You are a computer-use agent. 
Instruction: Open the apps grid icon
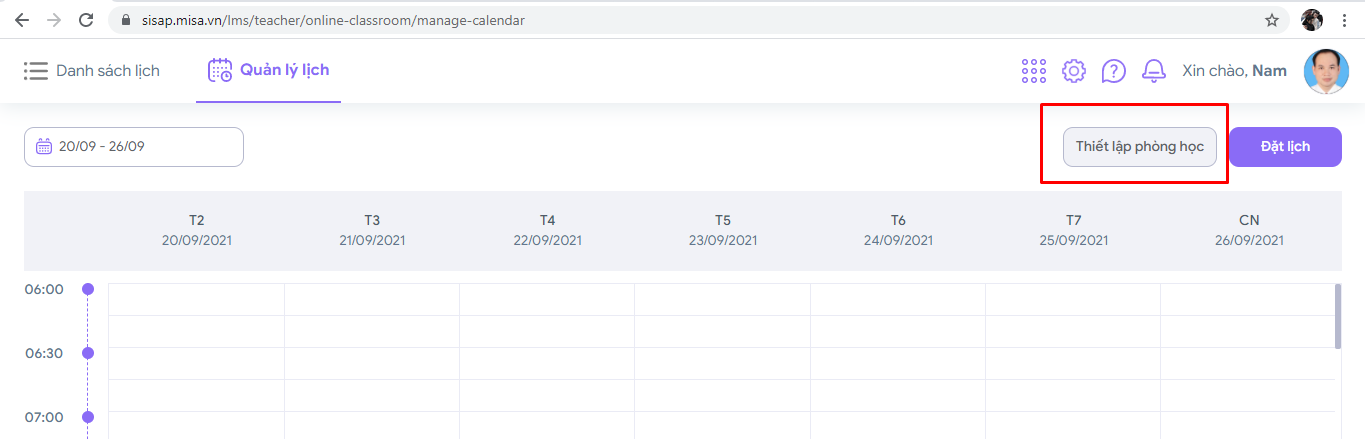tap(1033, 71)
